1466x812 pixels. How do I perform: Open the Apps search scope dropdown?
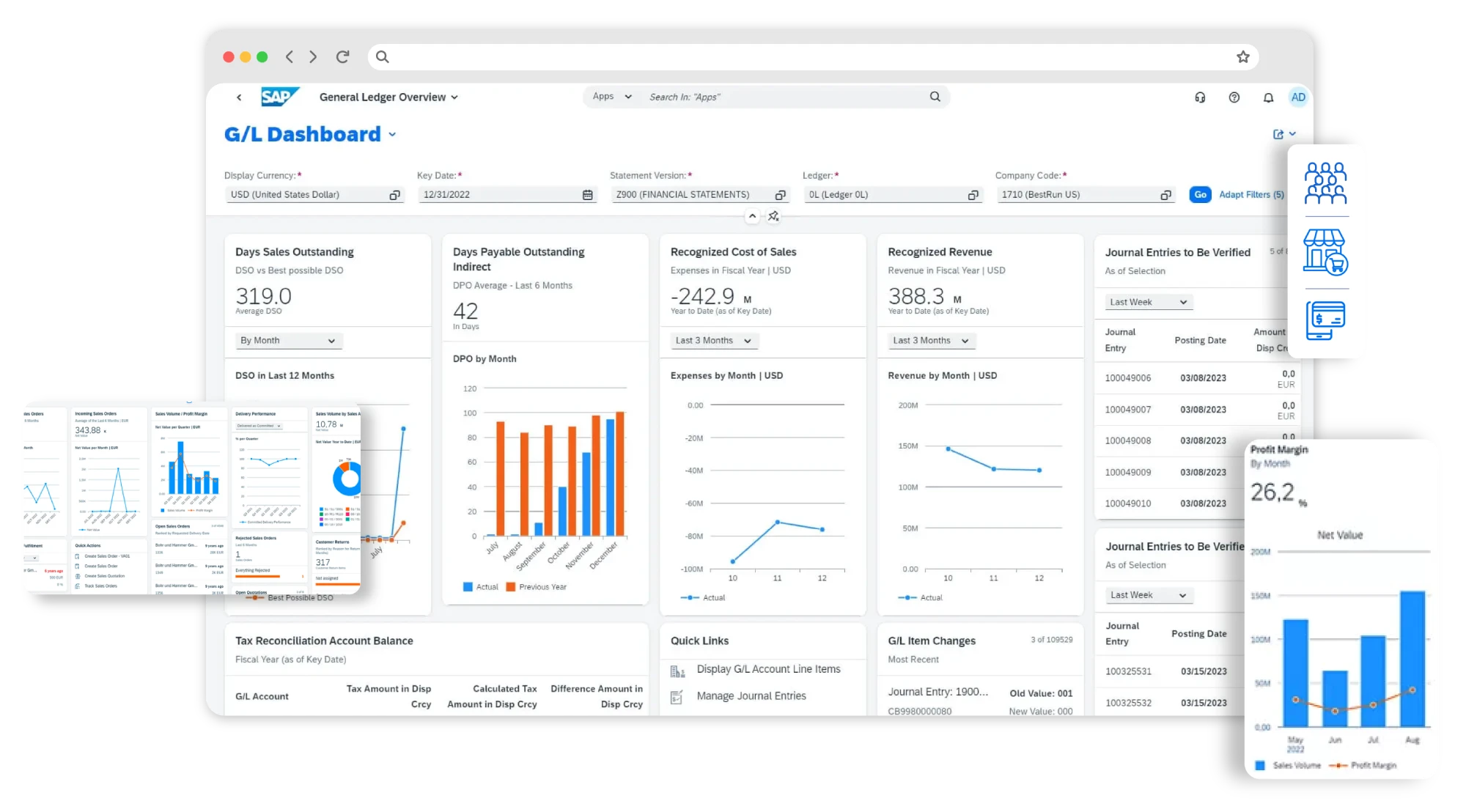[x=611, y=97]
